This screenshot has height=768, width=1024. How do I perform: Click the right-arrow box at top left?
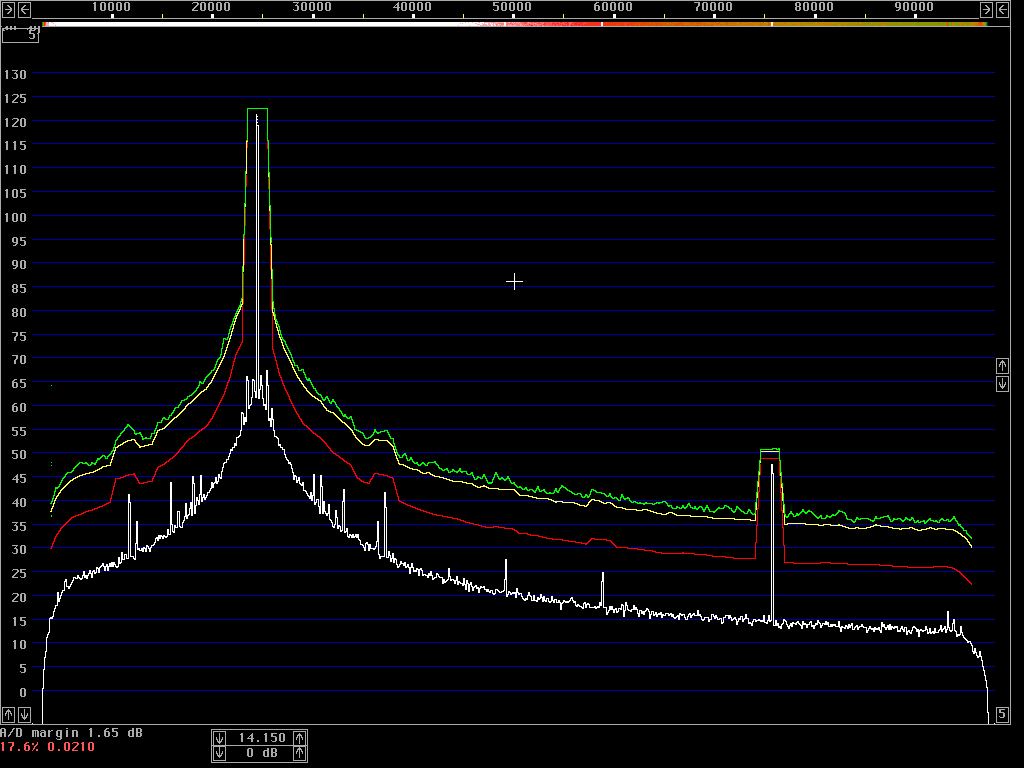[x=8, y=9]
